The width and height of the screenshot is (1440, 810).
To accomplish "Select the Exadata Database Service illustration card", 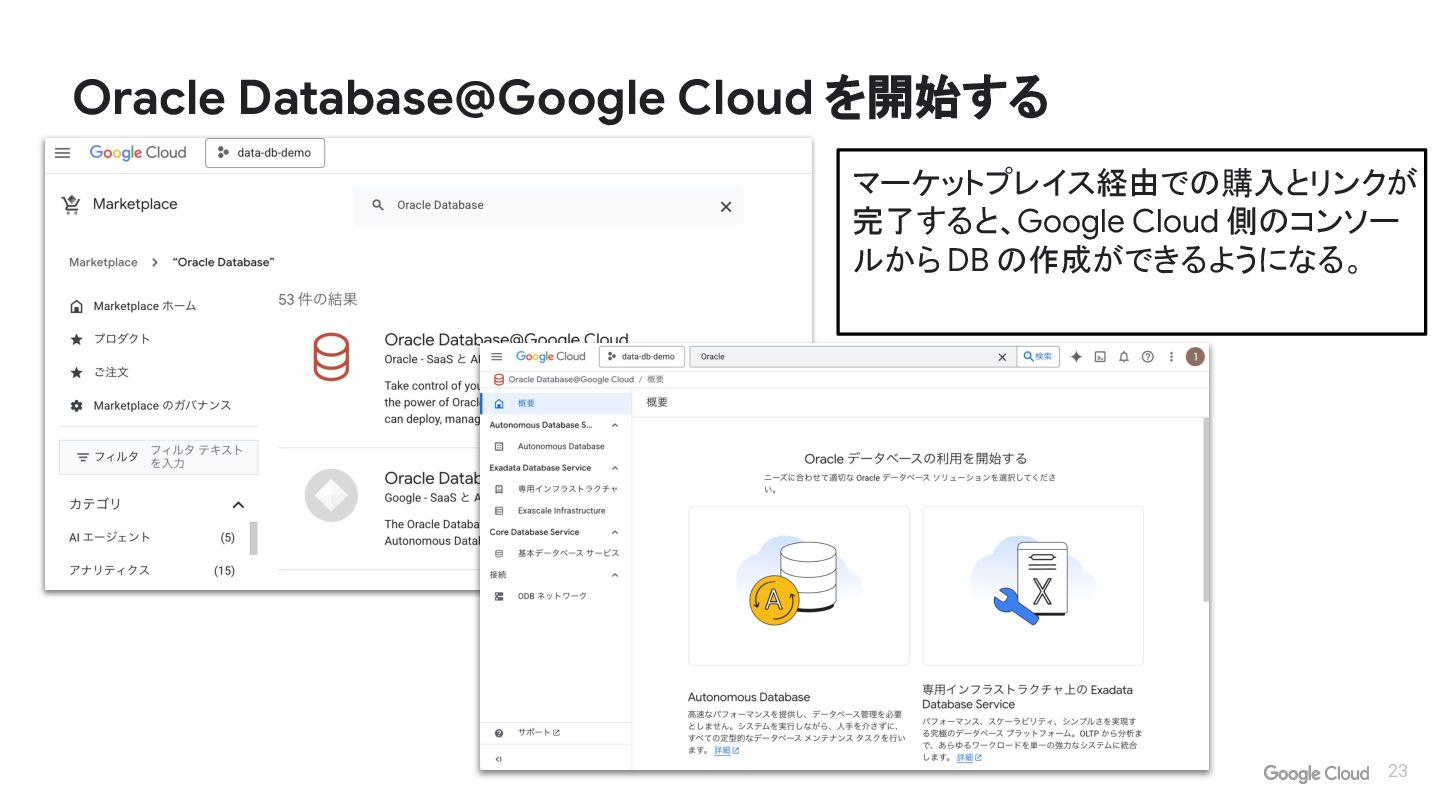I will (1033, 585).
